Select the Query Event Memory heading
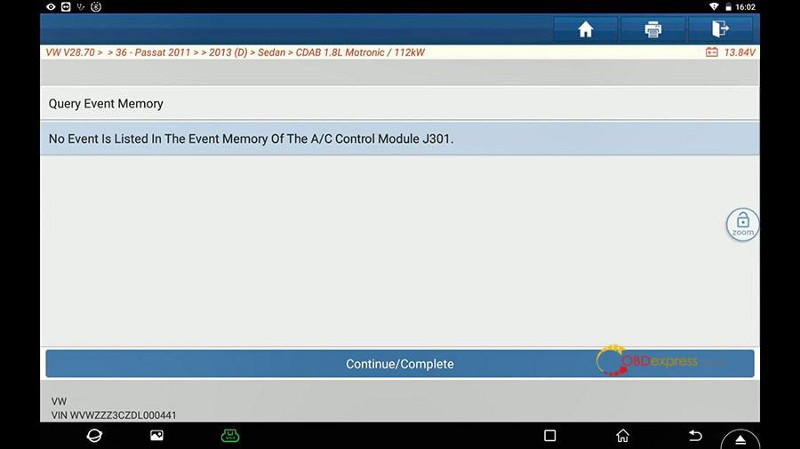Screen dimensions: 800x449 tap(106, 104)
